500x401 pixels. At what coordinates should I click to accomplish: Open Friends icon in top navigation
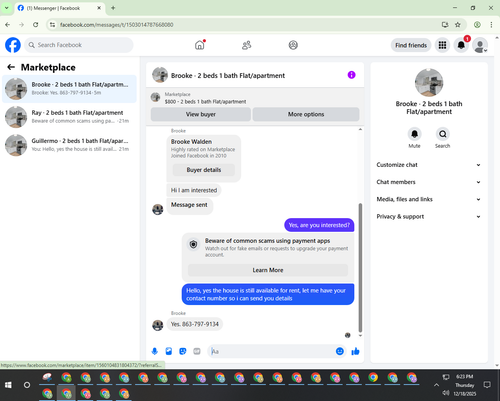(246, 45)
